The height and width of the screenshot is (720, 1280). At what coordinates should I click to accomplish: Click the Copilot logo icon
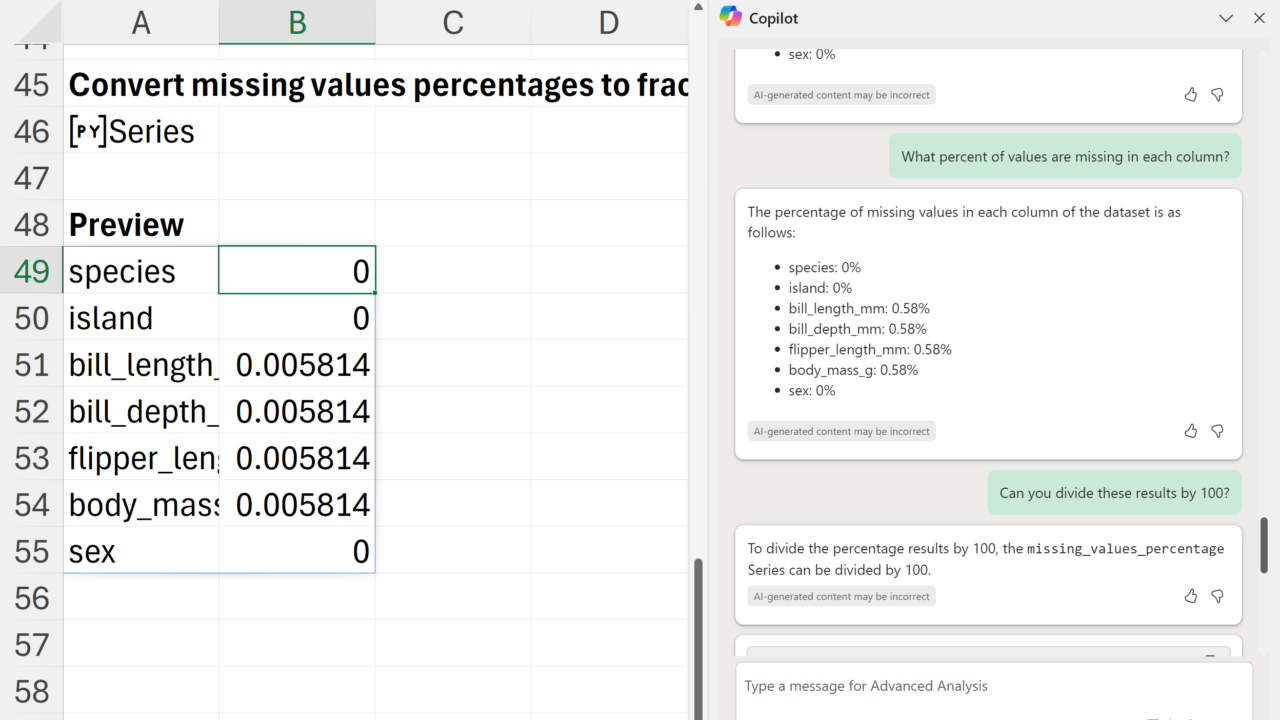tap(730, 17)
